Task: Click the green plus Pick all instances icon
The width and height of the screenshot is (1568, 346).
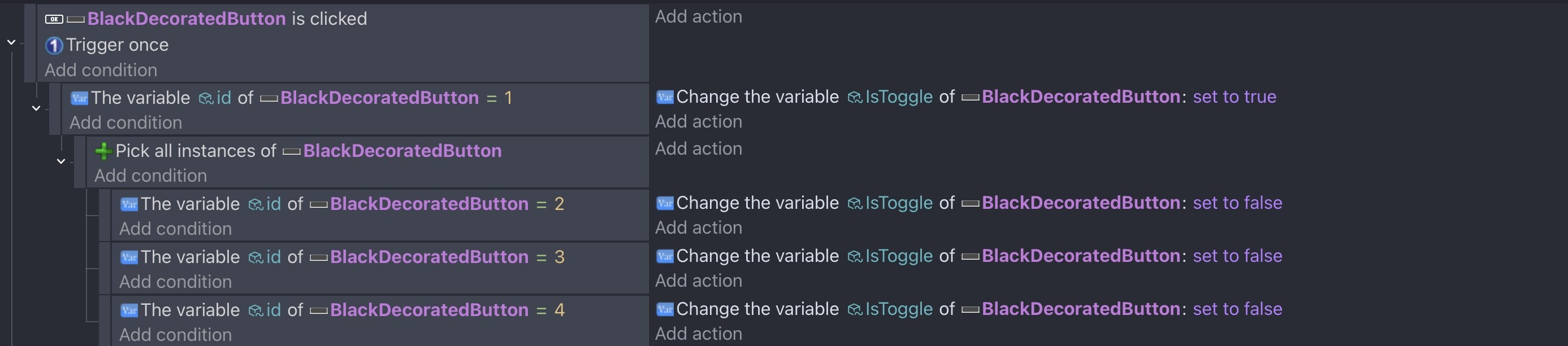Action: point(103,151)
